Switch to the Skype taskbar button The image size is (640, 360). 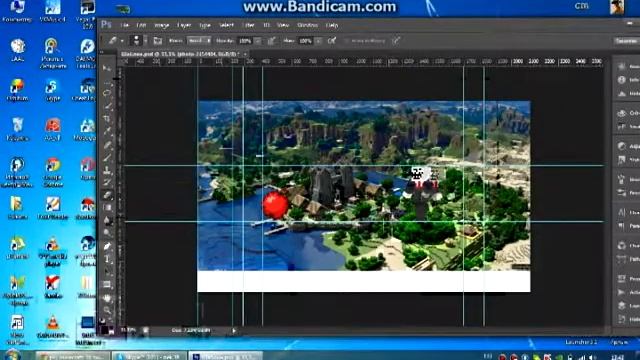149,356
